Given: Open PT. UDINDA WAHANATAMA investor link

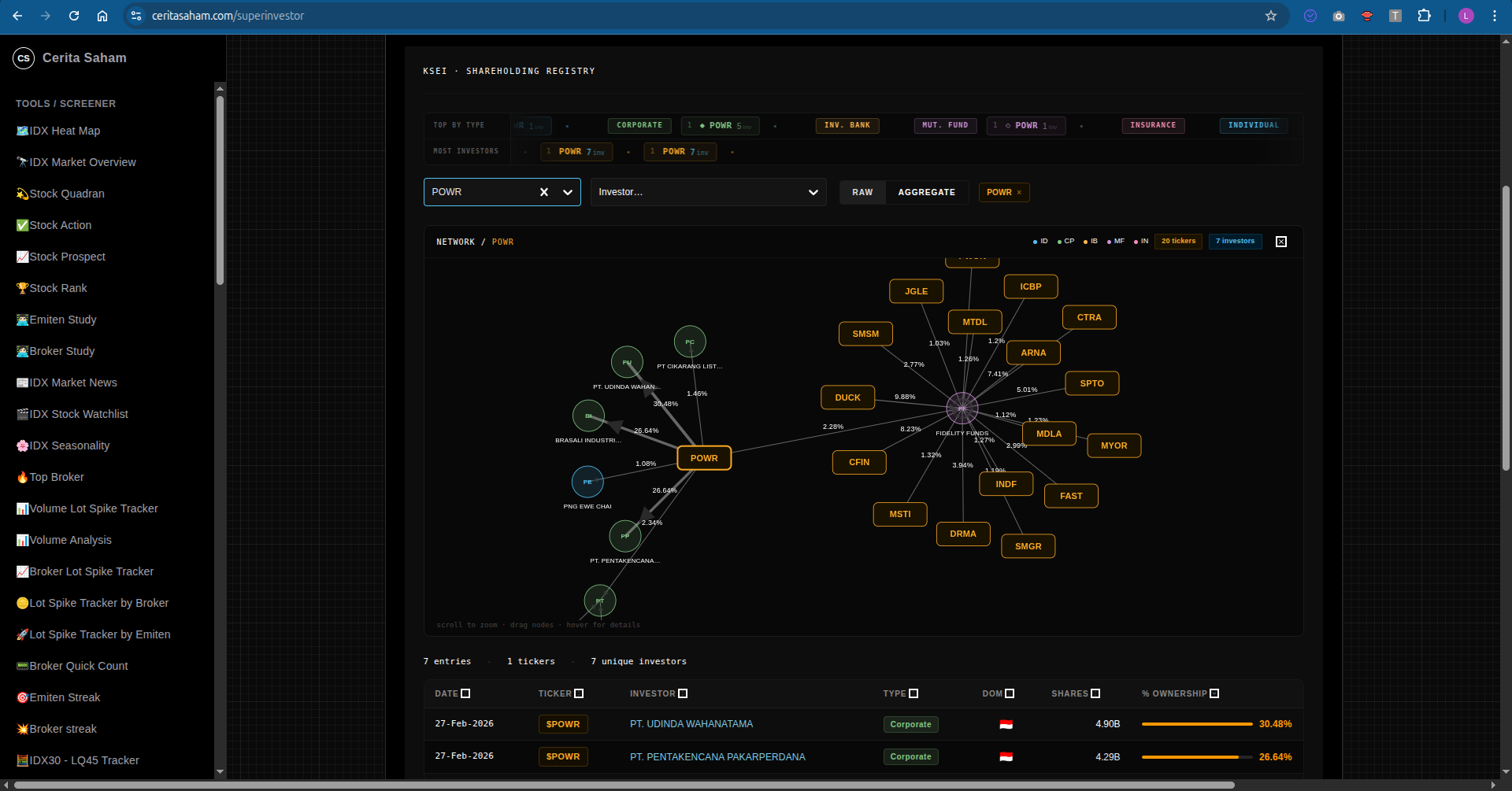Looking at the screenshot, I should coord(691,724).
